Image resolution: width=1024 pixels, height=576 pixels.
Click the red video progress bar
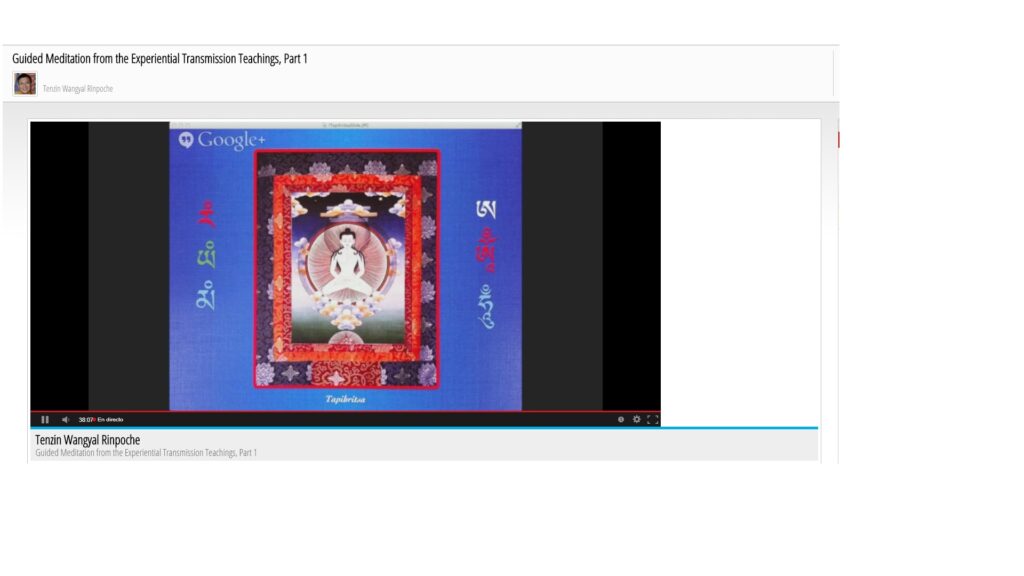(x=345, y=412)
